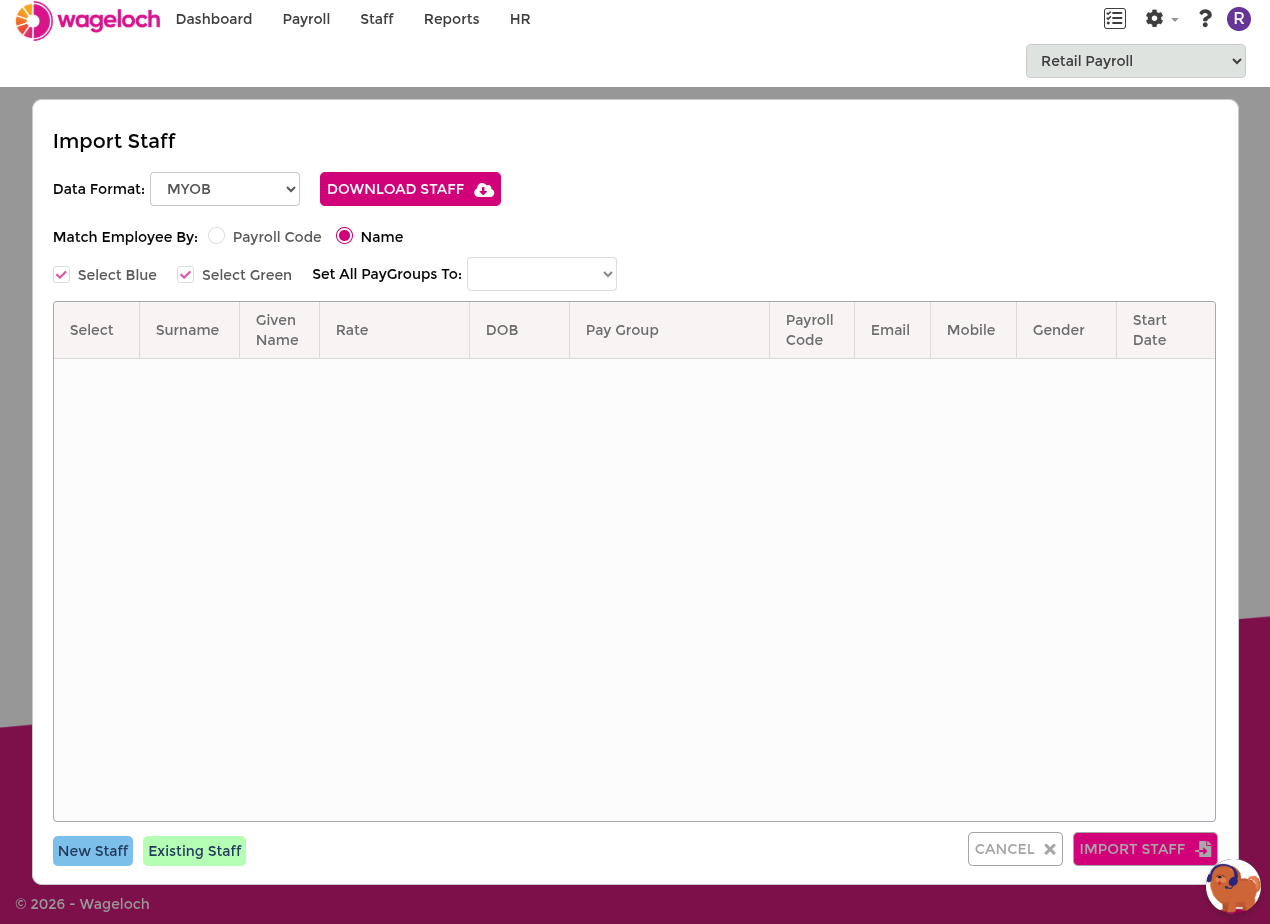Click the Download Staff button
Screen dimensions: 1270x924
(x=410, y=189)
